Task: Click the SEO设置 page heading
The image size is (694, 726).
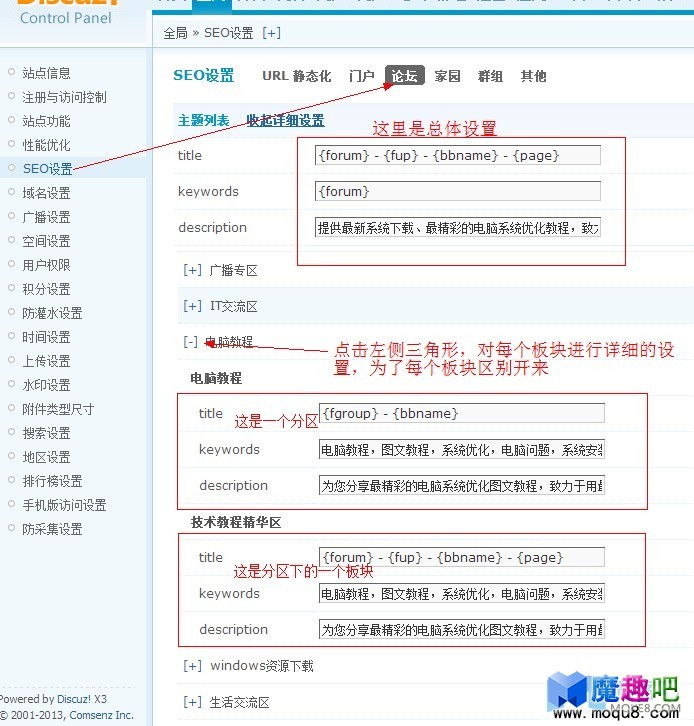Action: 204,75
